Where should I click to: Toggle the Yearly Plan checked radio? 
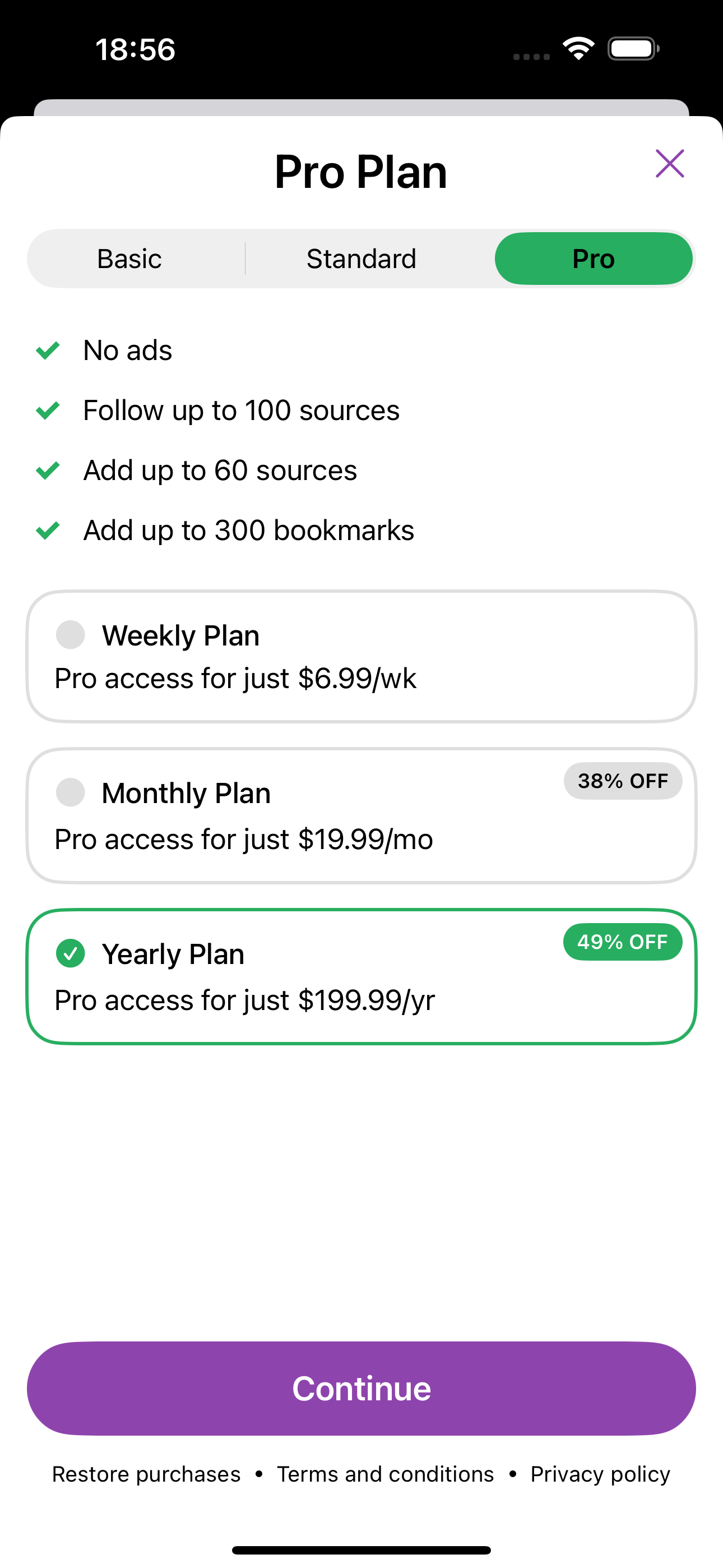click(71, 953)
